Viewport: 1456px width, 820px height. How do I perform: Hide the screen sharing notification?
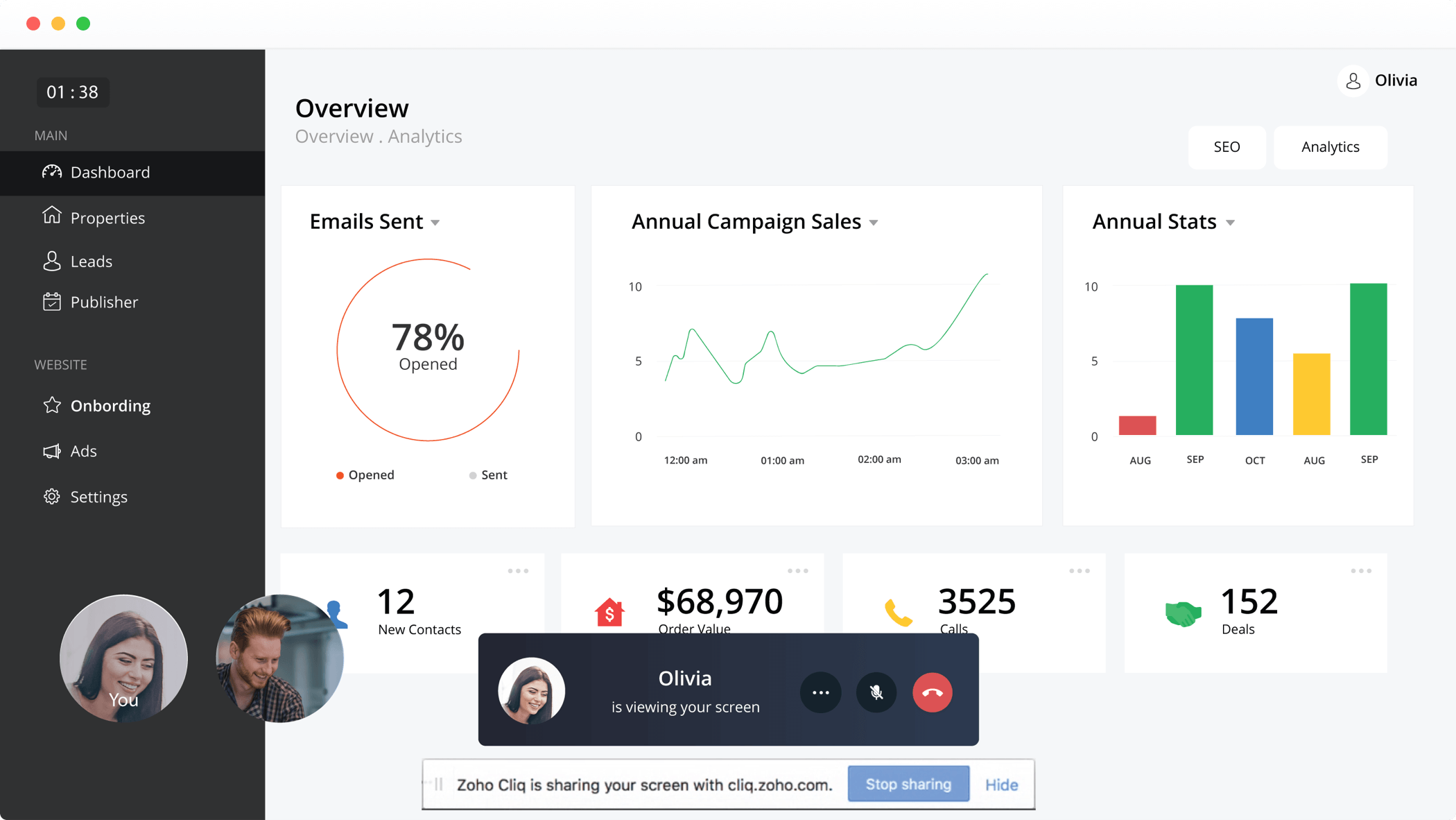click(x=1001, y=784)
